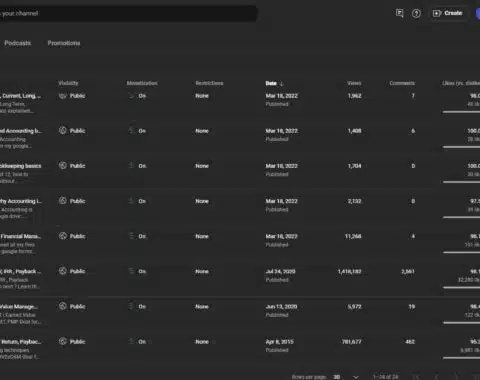Click monetization icon for the Jun 13, 2020 video
480x380 pixels.
pyautogui.click(x=131, y=306)
